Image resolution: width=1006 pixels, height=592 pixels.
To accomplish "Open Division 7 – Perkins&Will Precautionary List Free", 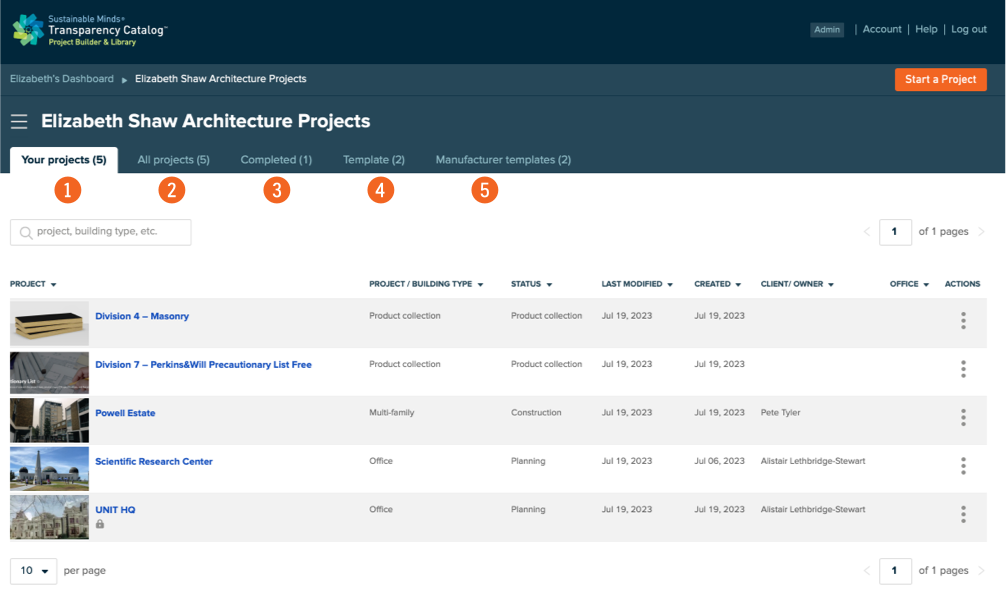I will pyautogui.click(x=203, y=364).
